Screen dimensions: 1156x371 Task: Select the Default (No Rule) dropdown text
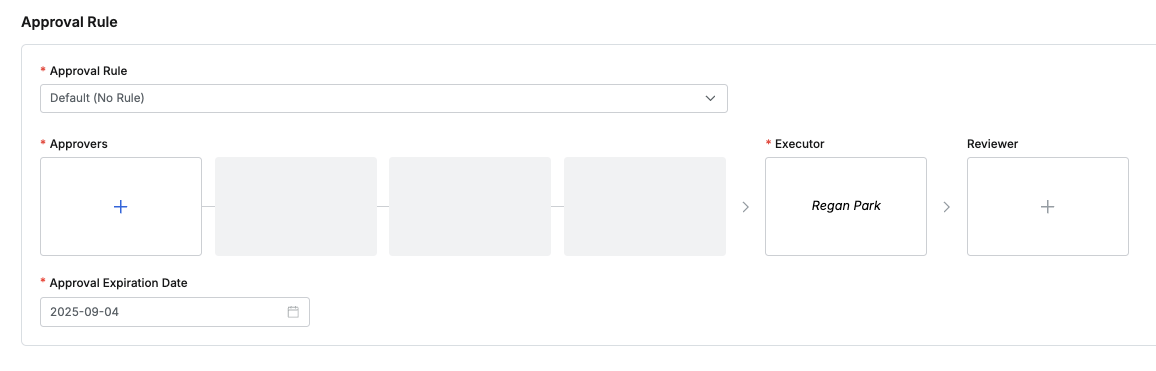click(97, 98)
